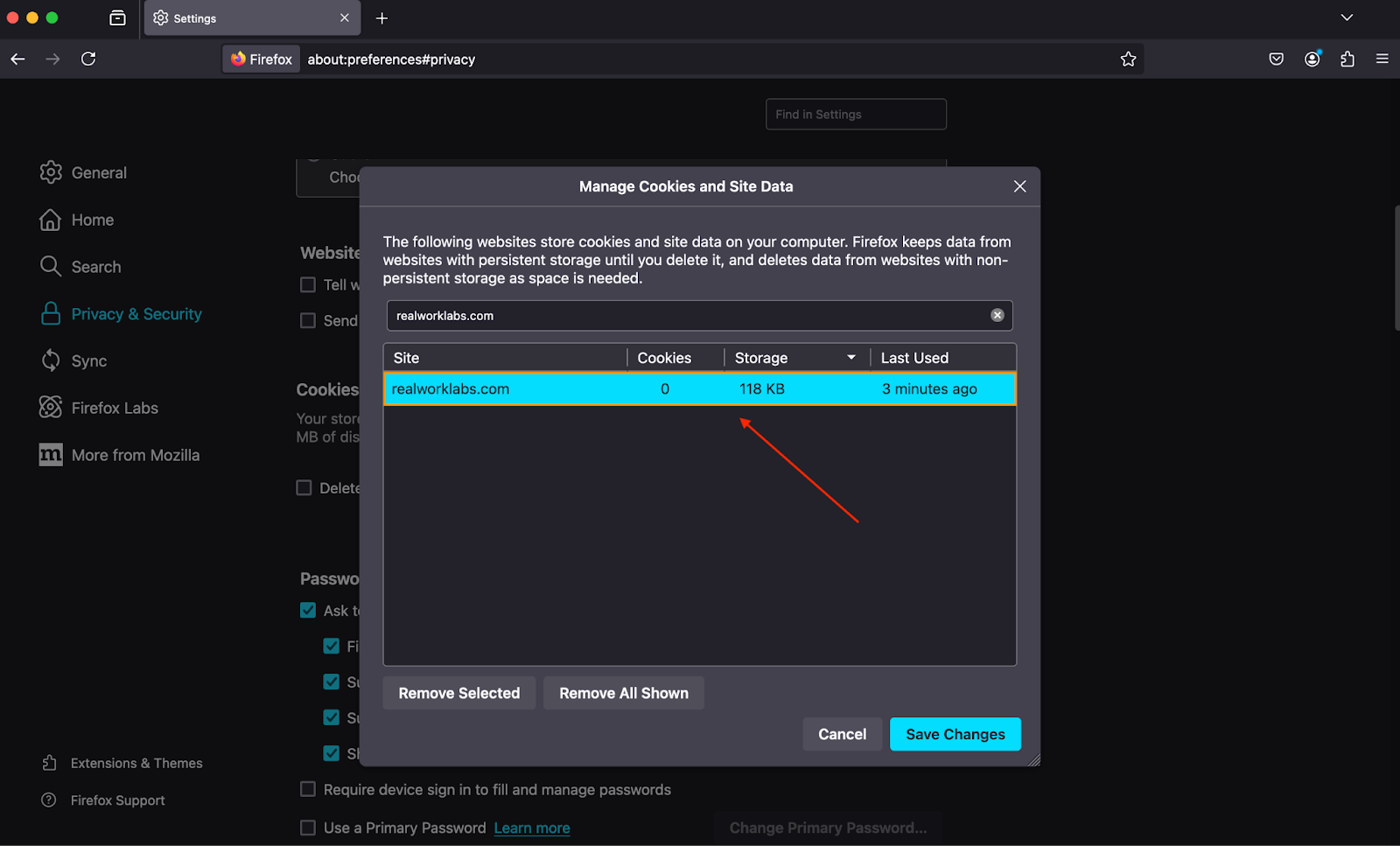Go back with the browser back arrow

pyautogui.click(x=17, y=59)
